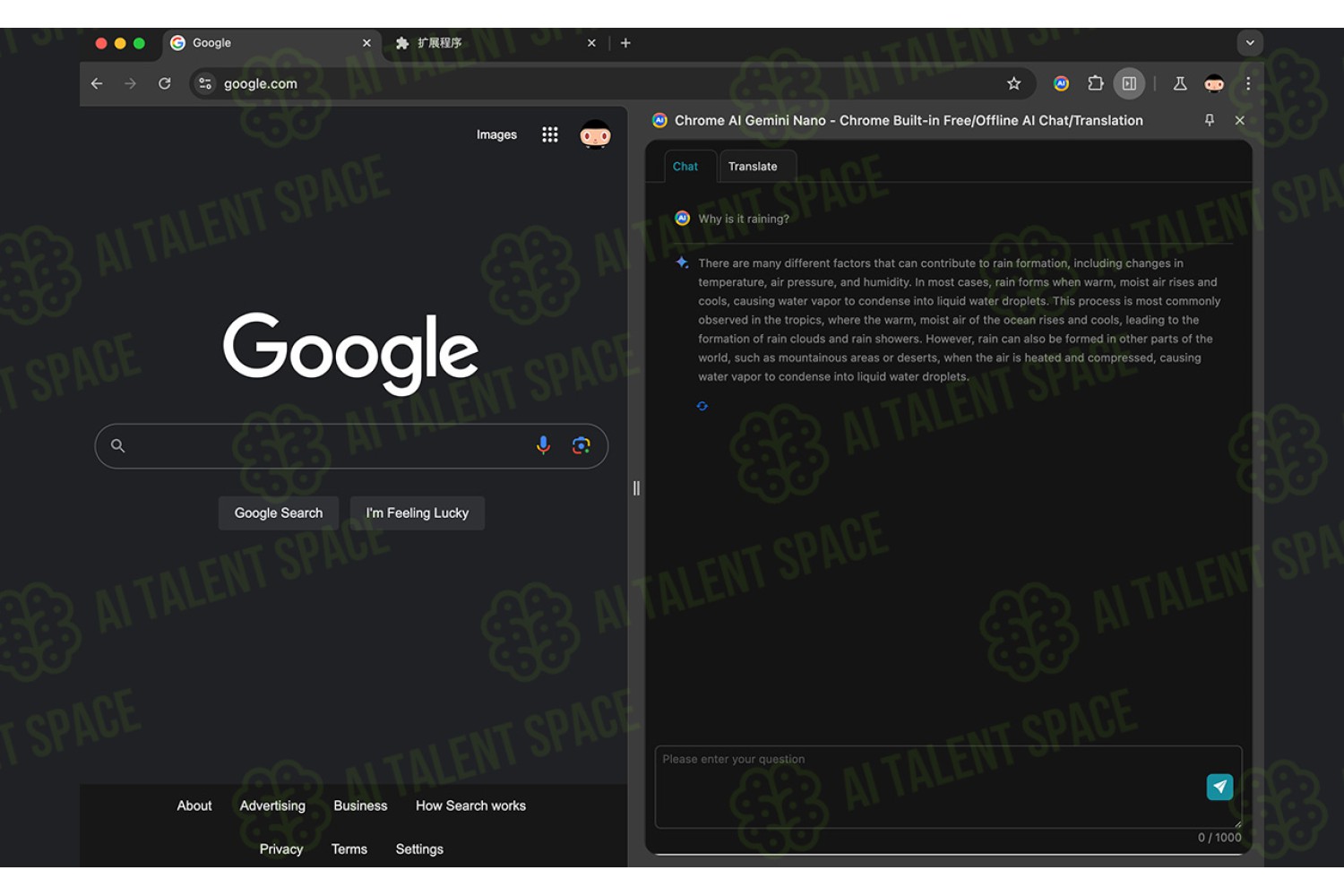
Task: Close the 扩展程序 tab
Action: pyautogui.click(x=591, y=43)
